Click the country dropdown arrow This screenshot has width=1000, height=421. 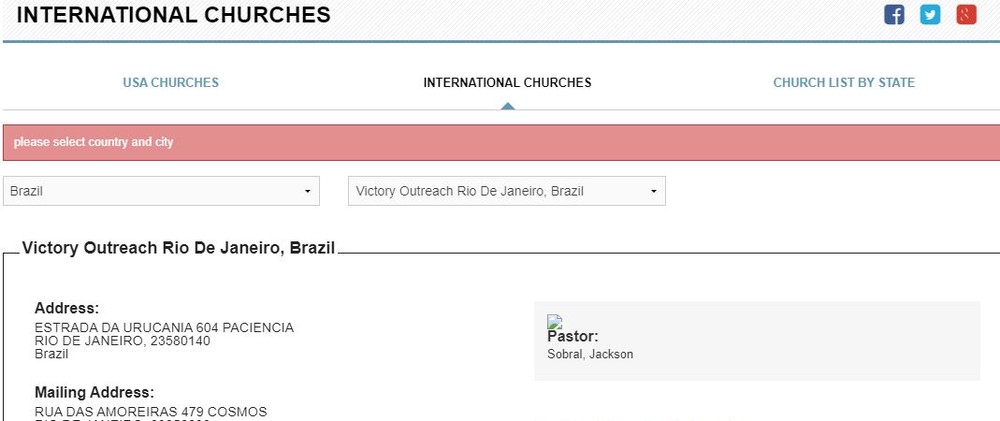pos(307,191)
